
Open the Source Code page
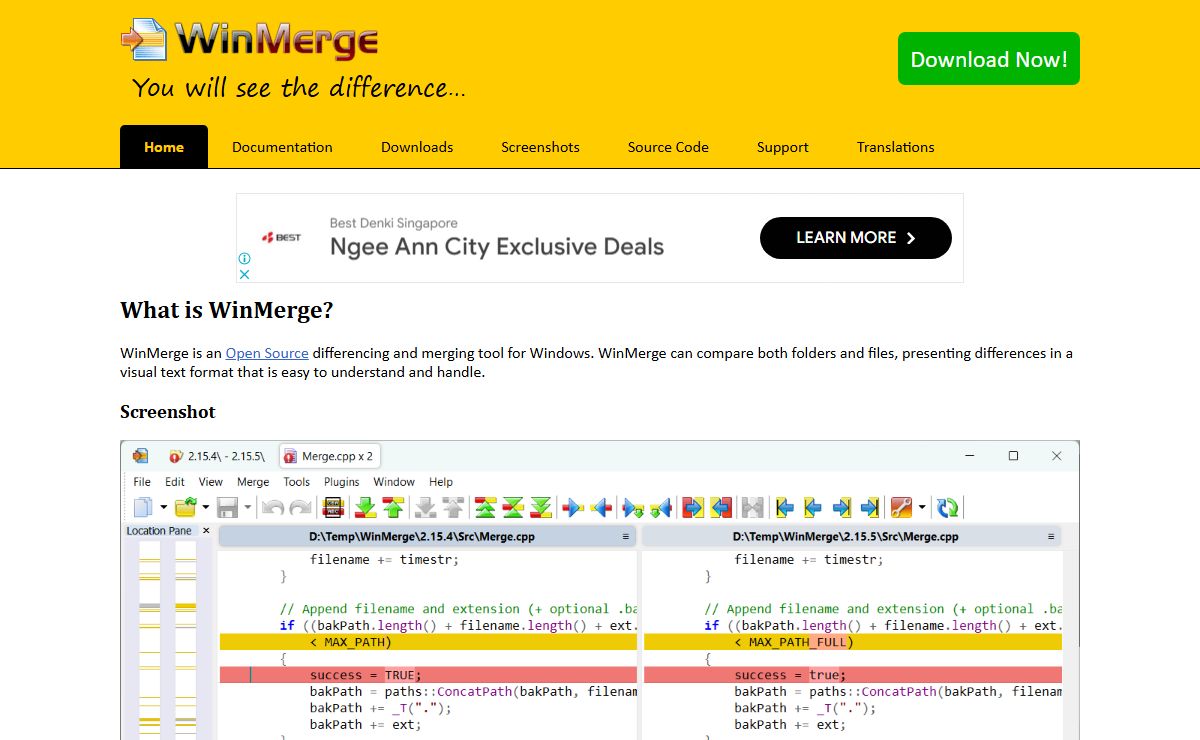(x=668, y=147)
